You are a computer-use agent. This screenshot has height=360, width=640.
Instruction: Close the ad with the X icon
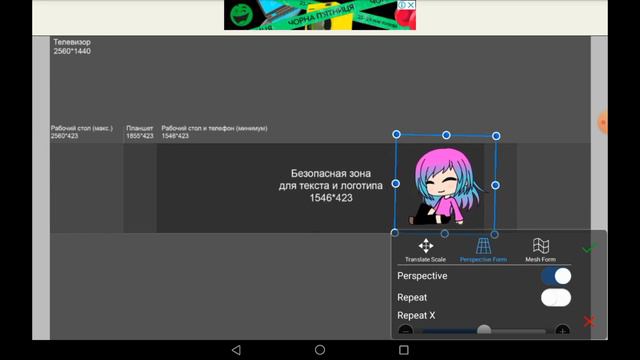pos(411,4)
